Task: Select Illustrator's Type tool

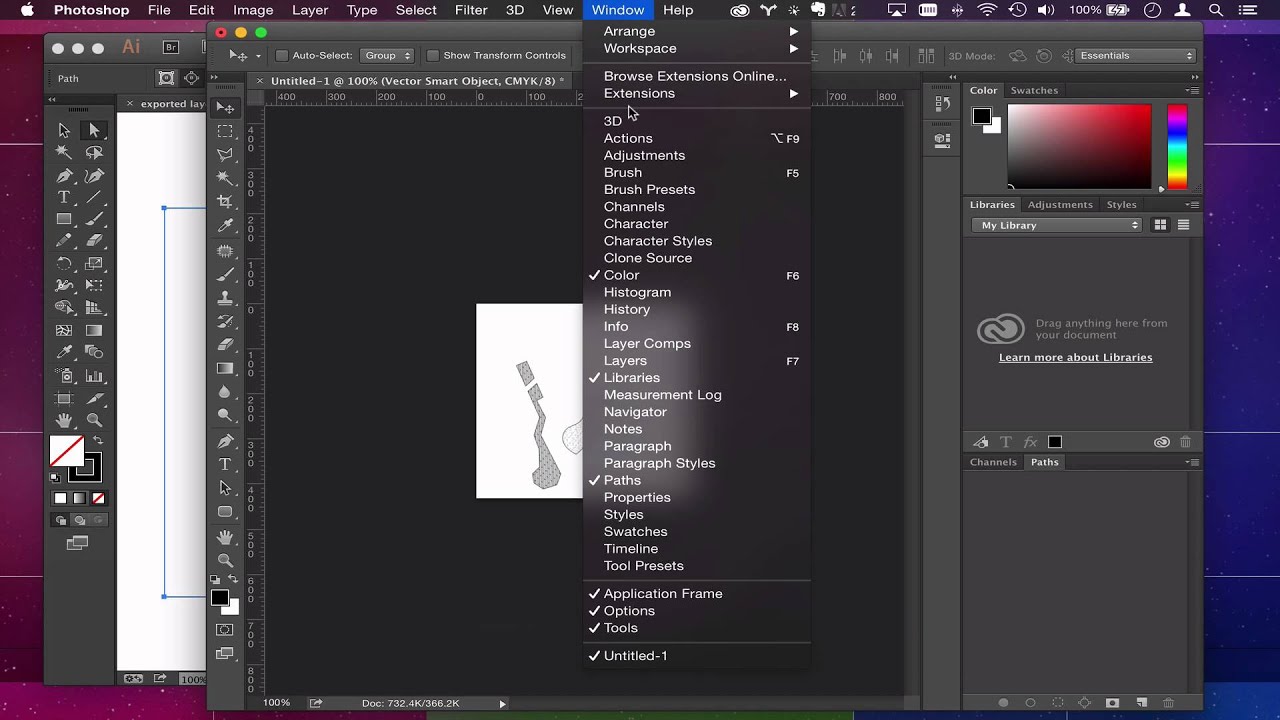Action: point(65,197)
